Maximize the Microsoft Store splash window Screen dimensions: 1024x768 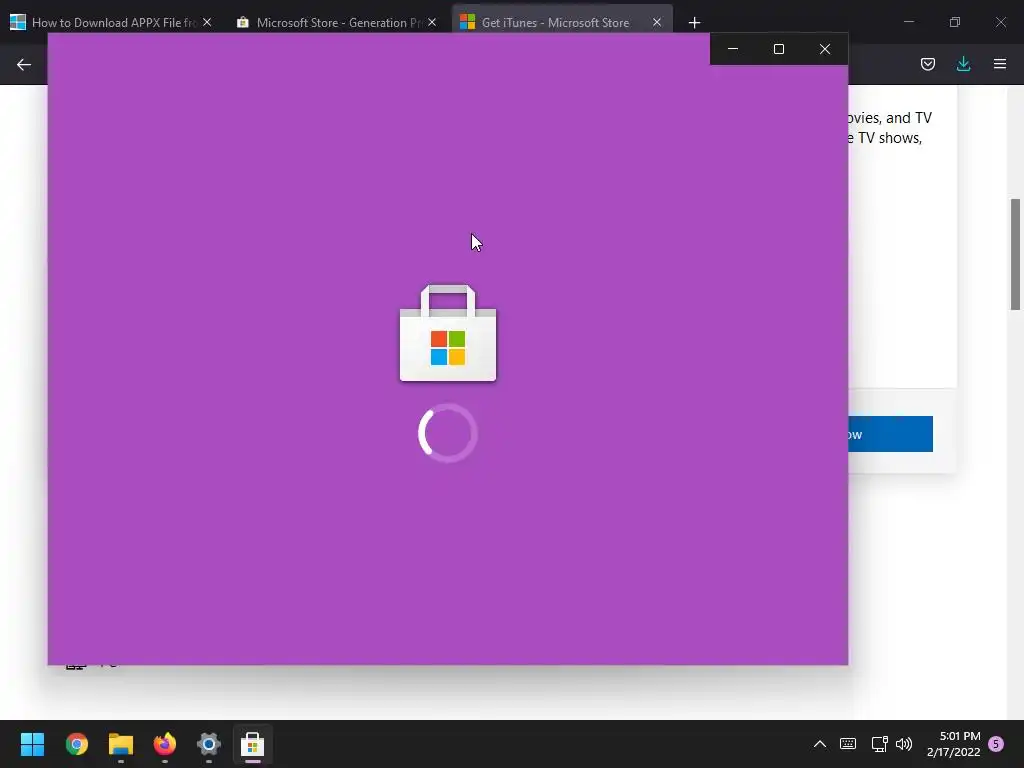778,49
